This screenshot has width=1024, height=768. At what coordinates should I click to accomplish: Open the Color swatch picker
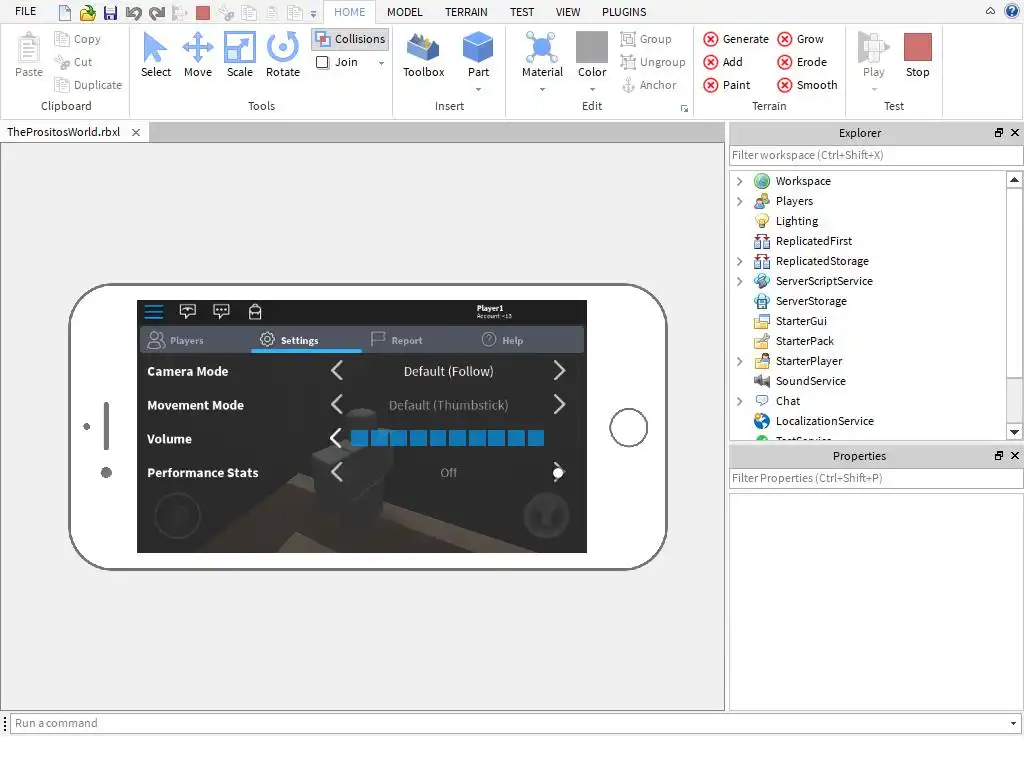tap(592, 55)
